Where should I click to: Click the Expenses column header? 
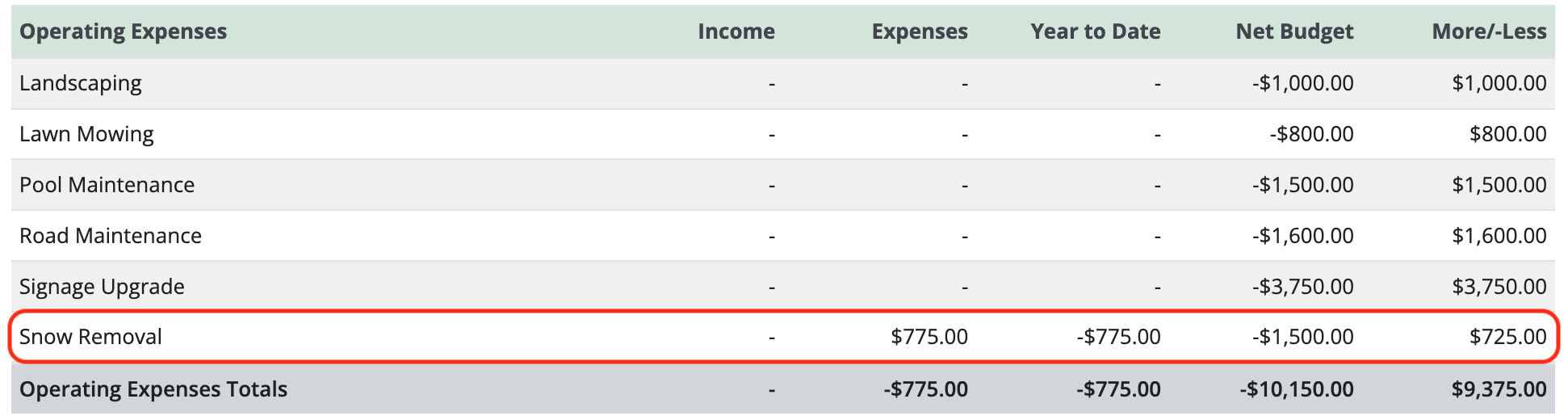[920, 31]
